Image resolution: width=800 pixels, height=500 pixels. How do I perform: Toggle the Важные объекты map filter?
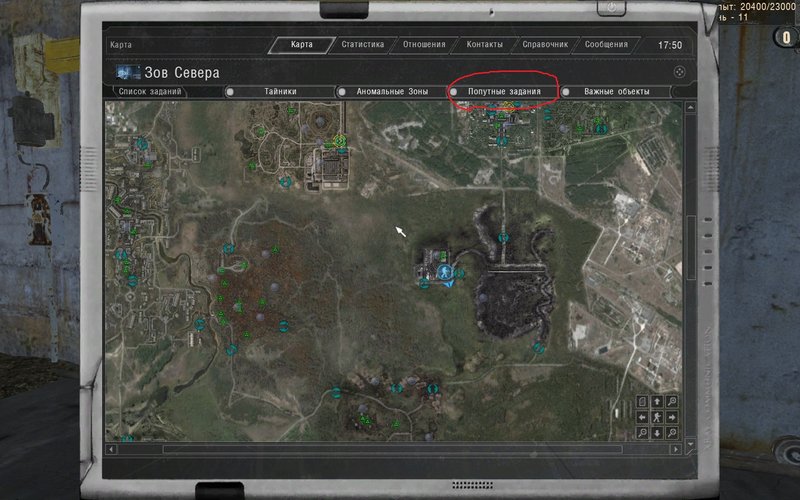click(617, 92)
